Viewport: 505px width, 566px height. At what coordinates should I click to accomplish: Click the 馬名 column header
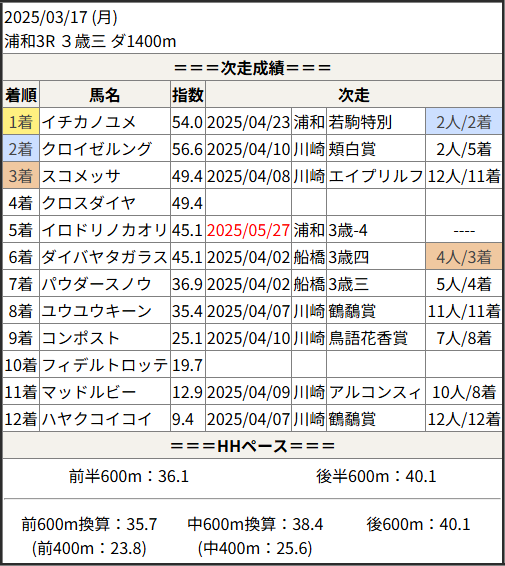(105, 95)
